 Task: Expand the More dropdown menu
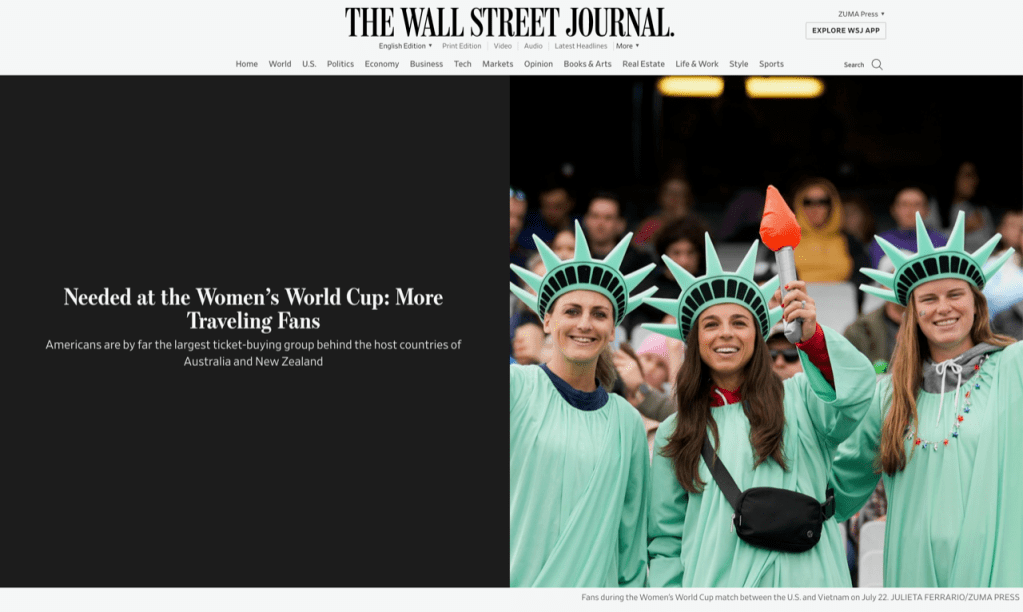coord(627,46)
